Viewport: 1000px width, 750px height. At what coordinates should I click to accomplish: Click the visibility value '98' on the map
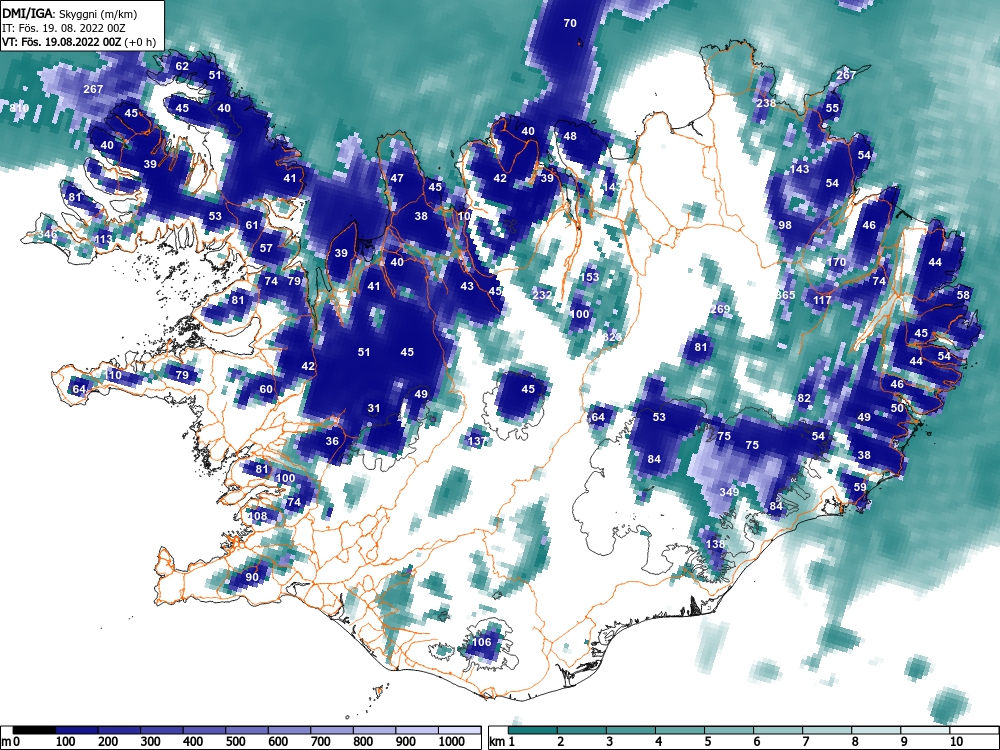(x=785, y=225)
